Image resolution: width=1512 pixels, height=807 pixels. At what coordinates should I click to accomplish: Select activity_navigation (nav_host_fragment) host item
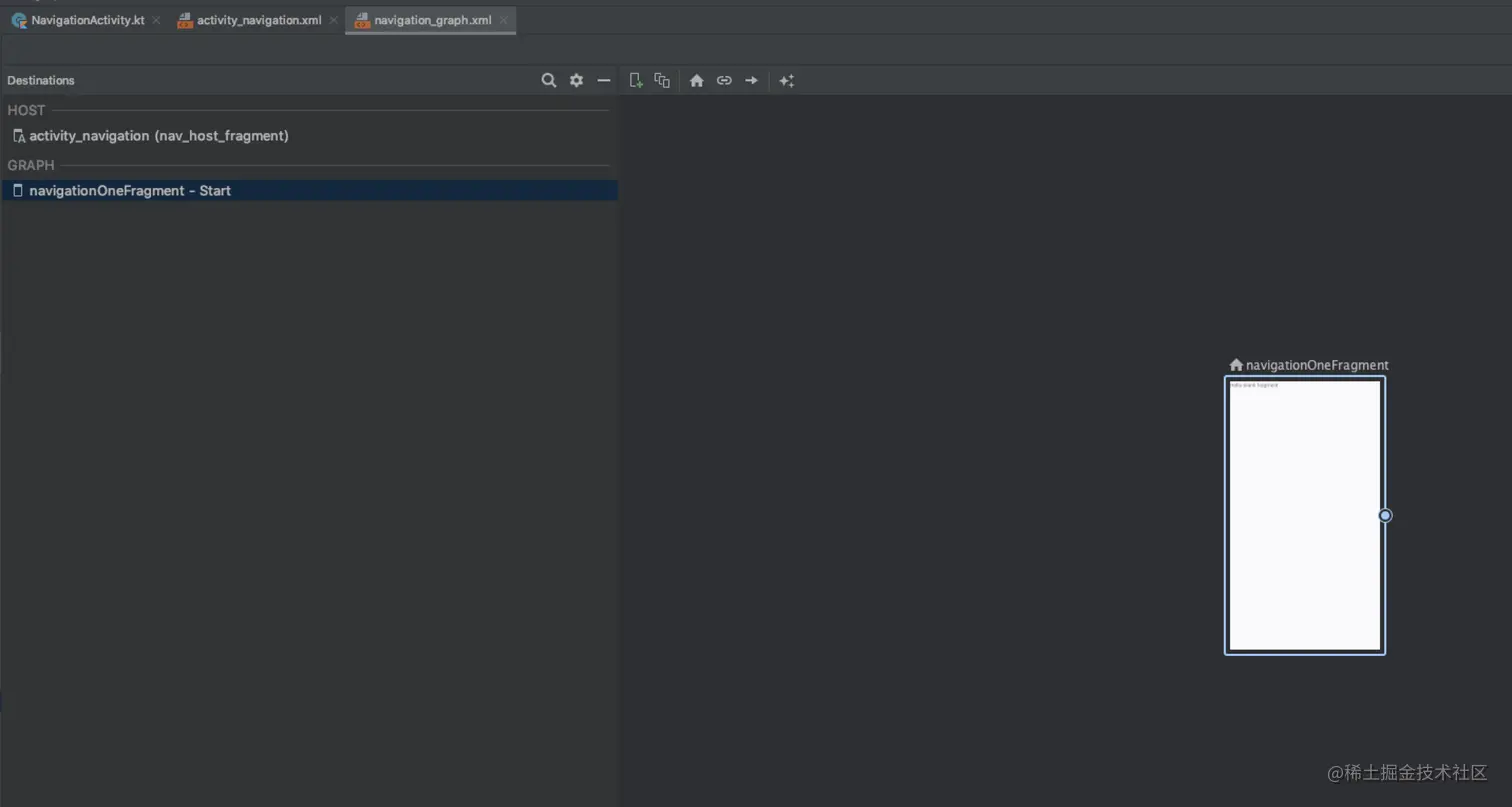(x=309, y=135)
